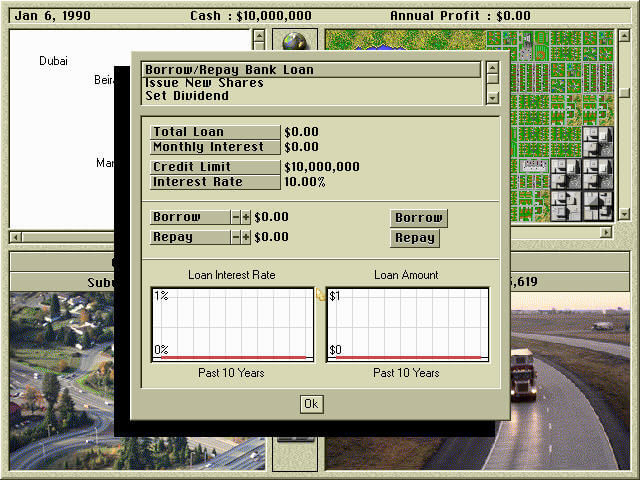Click the Loan Amount graph
Viewport: 640px width, 480px height.
[x=407, y=324]
